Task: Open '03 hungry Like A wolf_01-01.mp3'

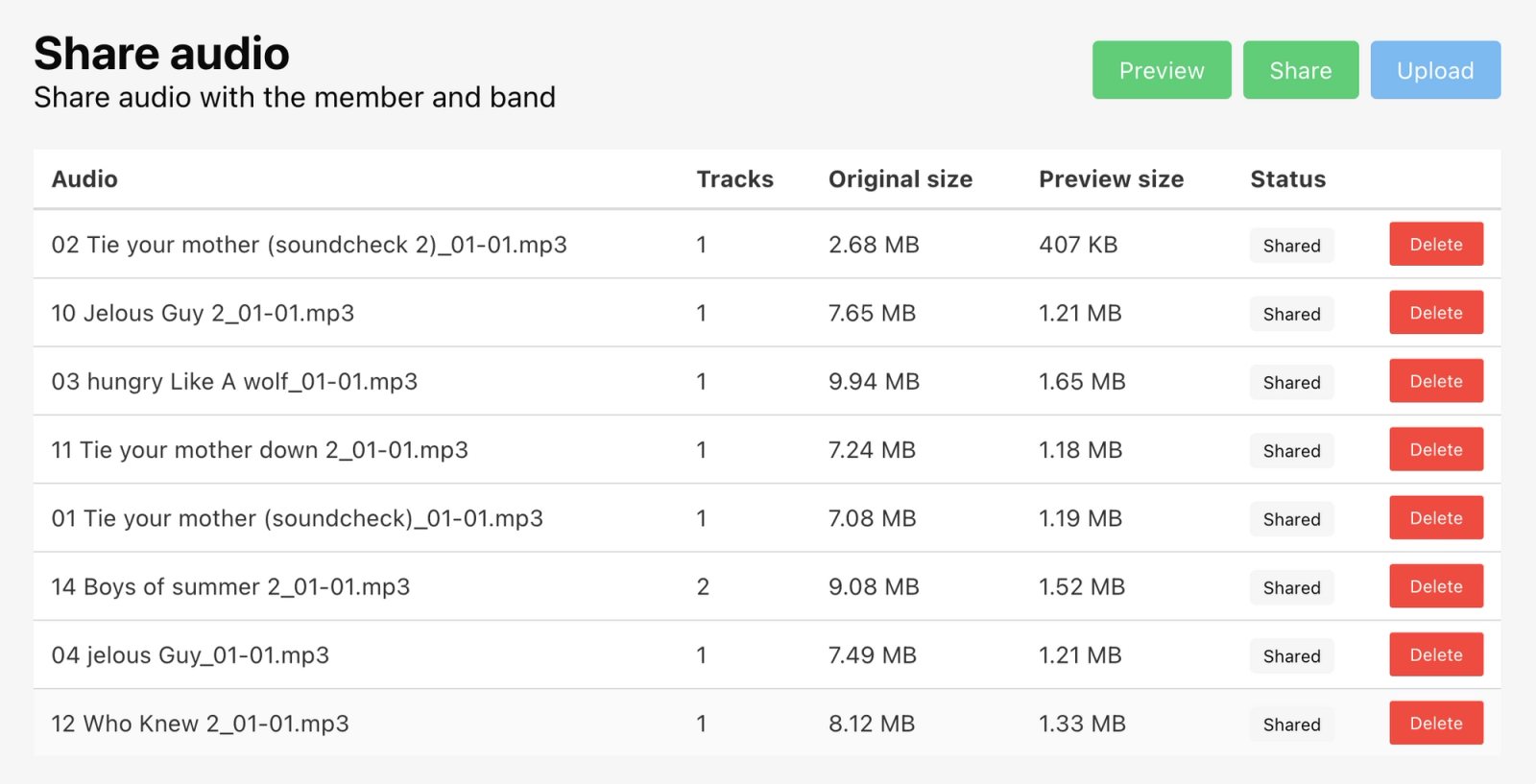Action: click(234, 380)
